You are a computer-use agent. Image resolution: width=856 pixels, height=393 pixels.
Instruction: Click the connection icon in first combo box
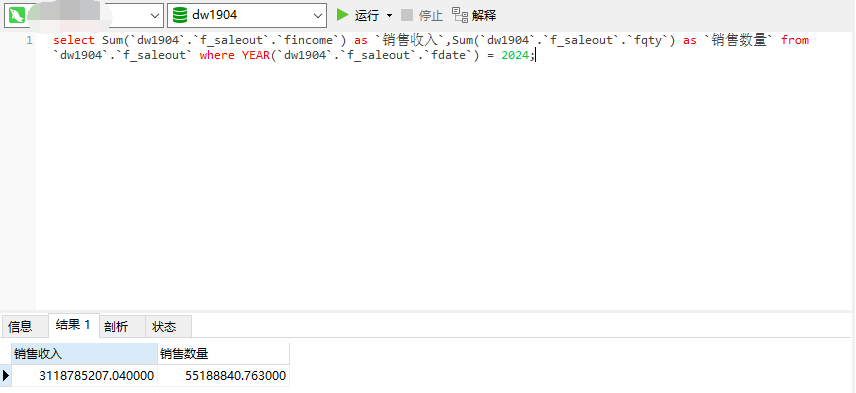tap(17, 15)
